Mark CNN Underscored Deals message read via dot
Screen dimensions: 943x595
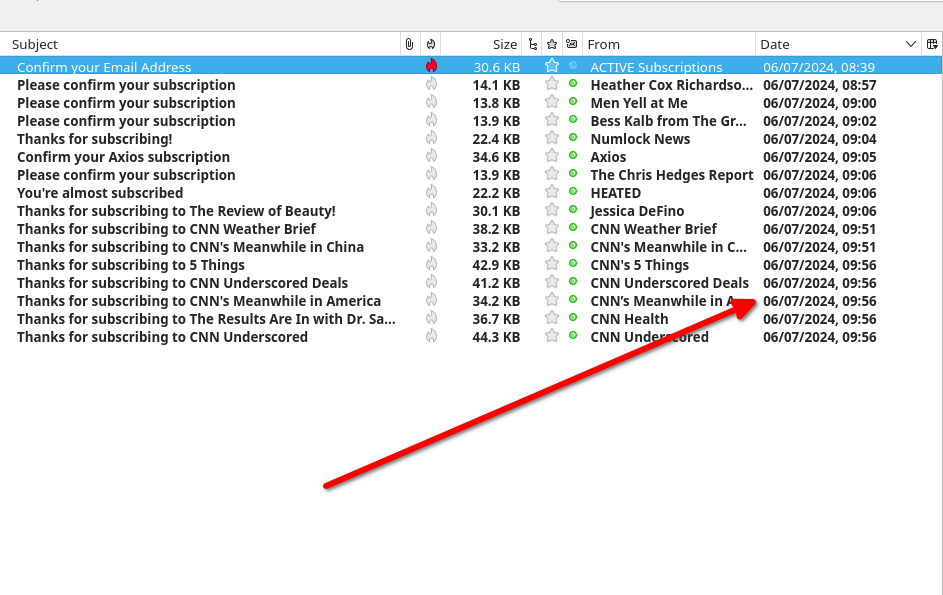[x=573, y=281]
